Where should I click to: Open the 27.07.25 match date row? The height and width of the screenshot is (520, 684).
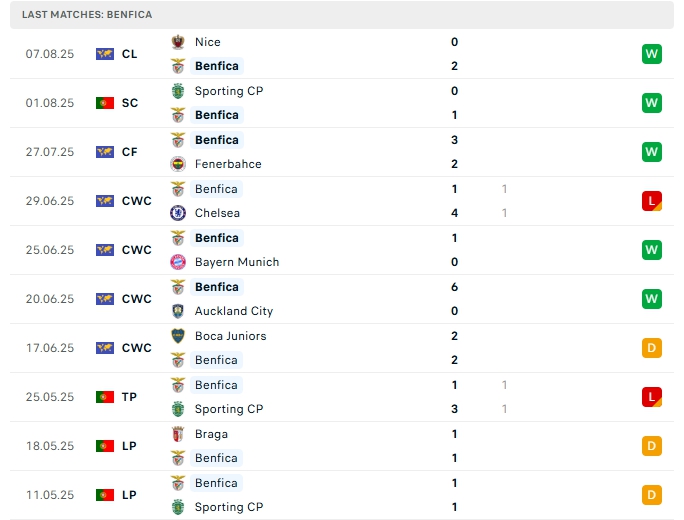point(50,152)
